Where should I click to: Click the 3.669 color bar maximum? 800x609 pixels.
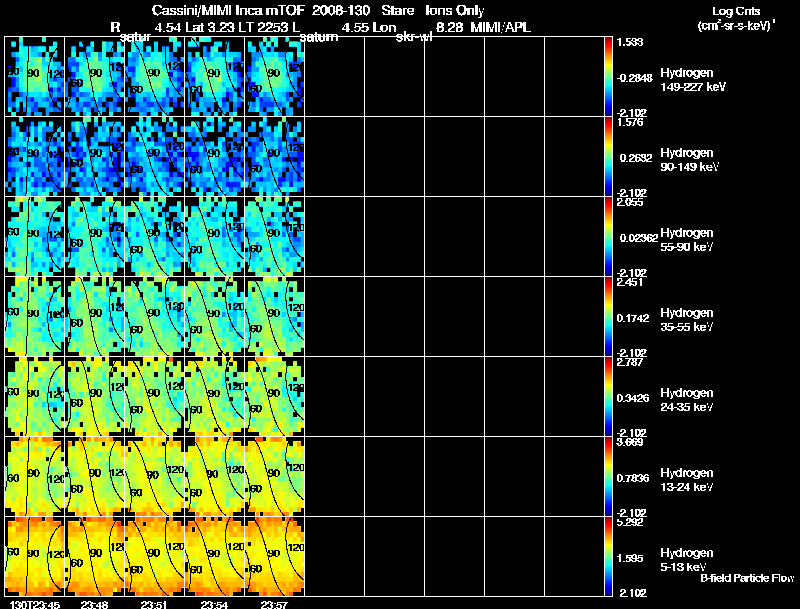pos(630,442)
